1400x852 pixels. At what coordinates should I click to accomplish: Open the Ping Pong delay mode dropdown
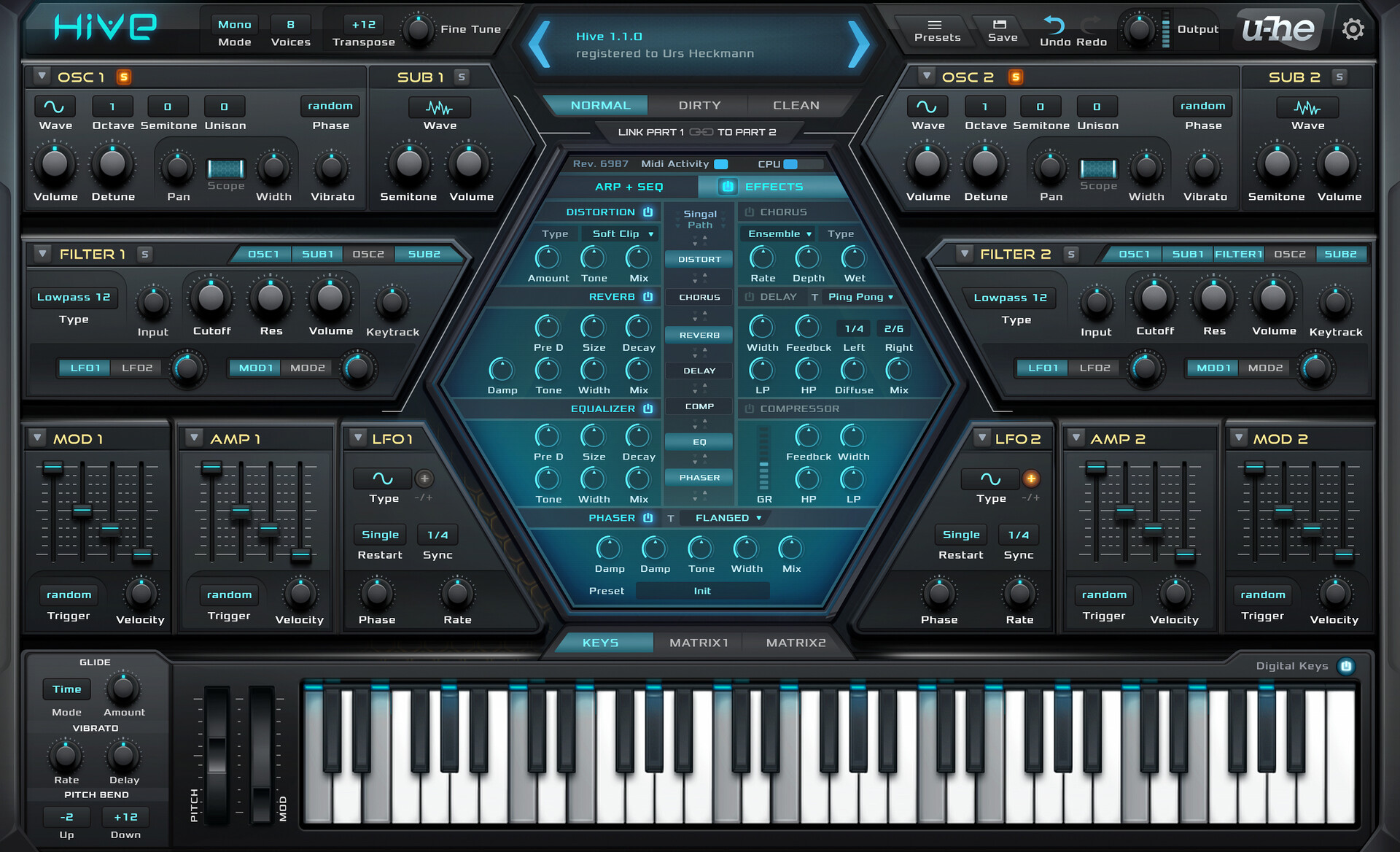click(x=860, y=297)
